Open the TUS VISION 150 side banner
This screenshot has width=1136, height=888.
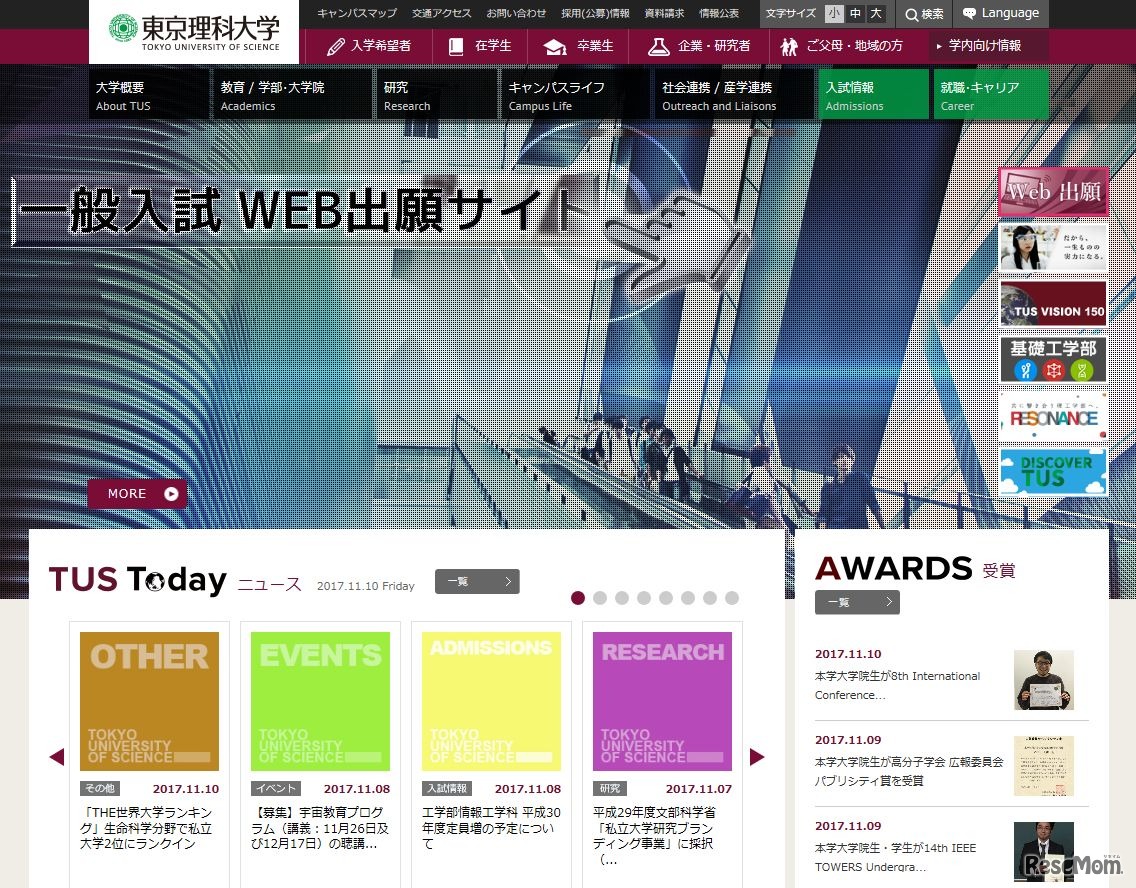tap(1053, 303)
